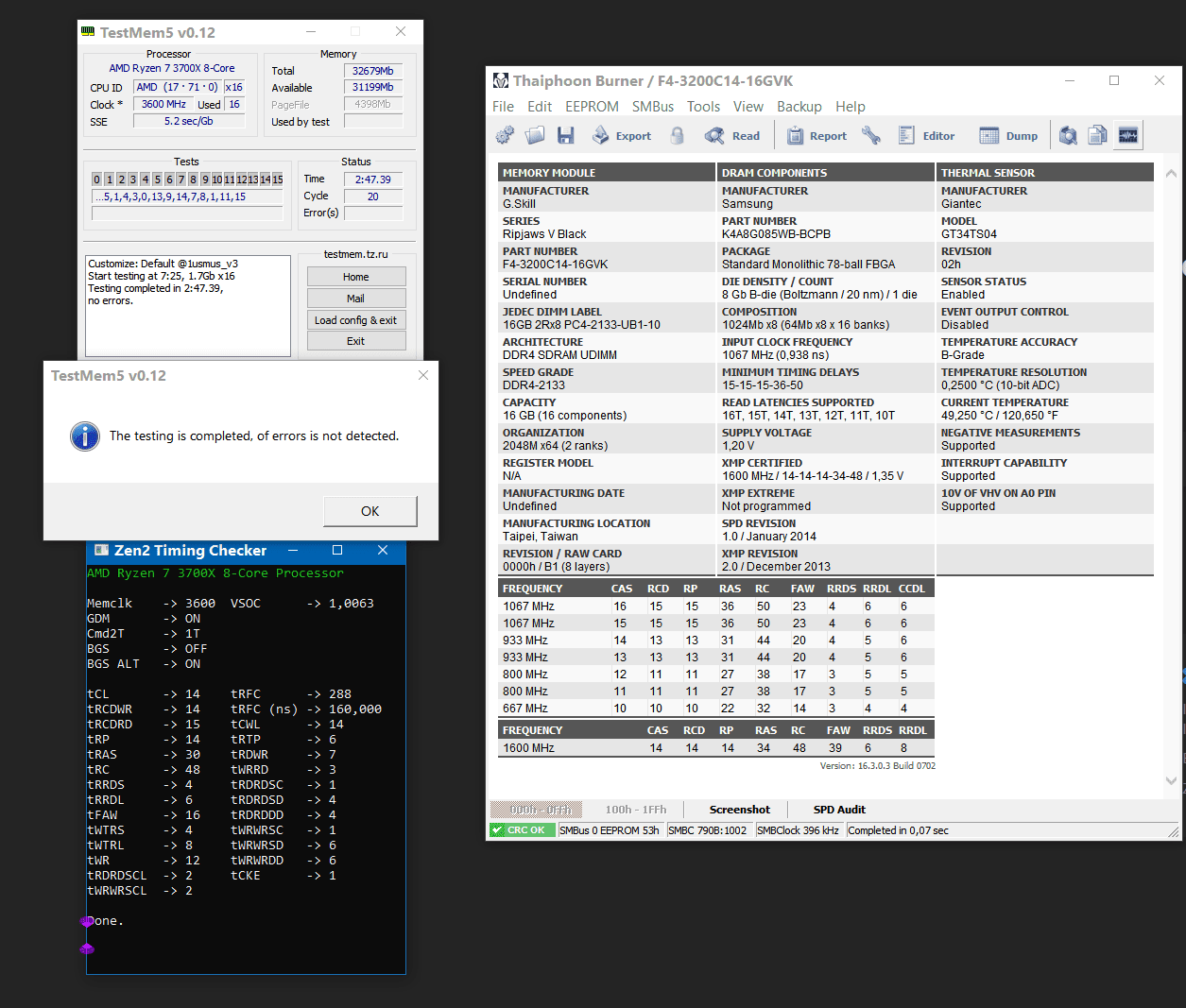Click the scroll up arrow in Thaiphoon report
Screen dimensions: 1186x1008
1172,174
